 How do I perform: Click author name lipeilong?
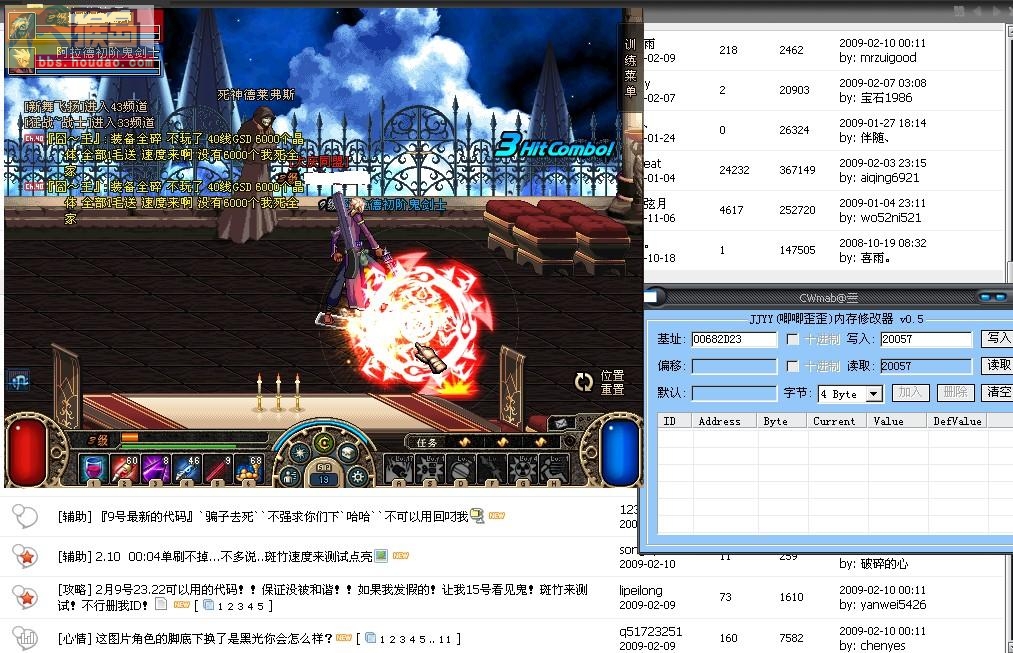[x=640, y=590]
